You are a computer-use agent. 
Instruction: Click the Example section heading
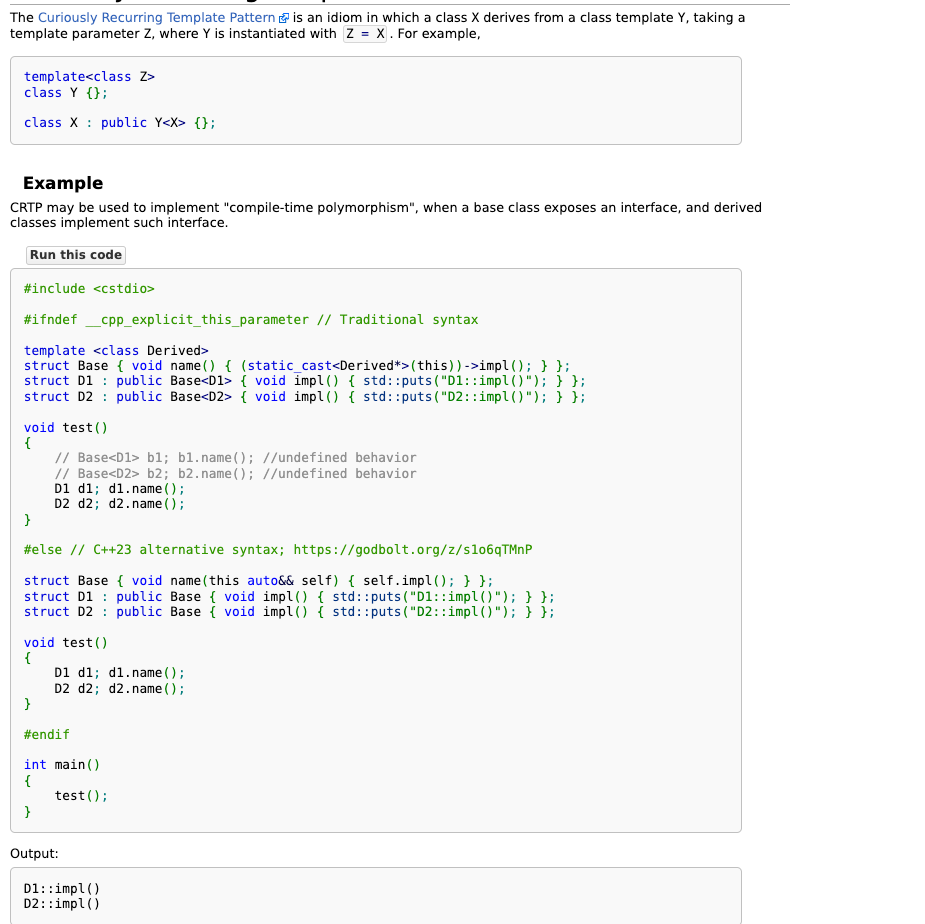[62, 183]
